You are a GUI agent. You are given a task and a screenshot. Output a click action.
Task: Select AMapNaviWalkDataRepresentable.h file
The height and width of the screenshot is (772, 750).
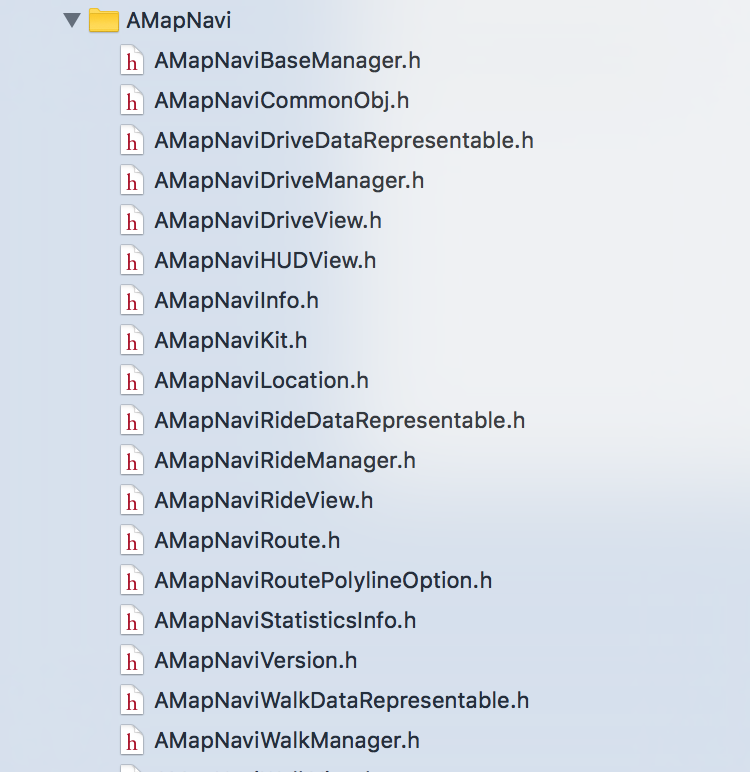click(342, 701)
